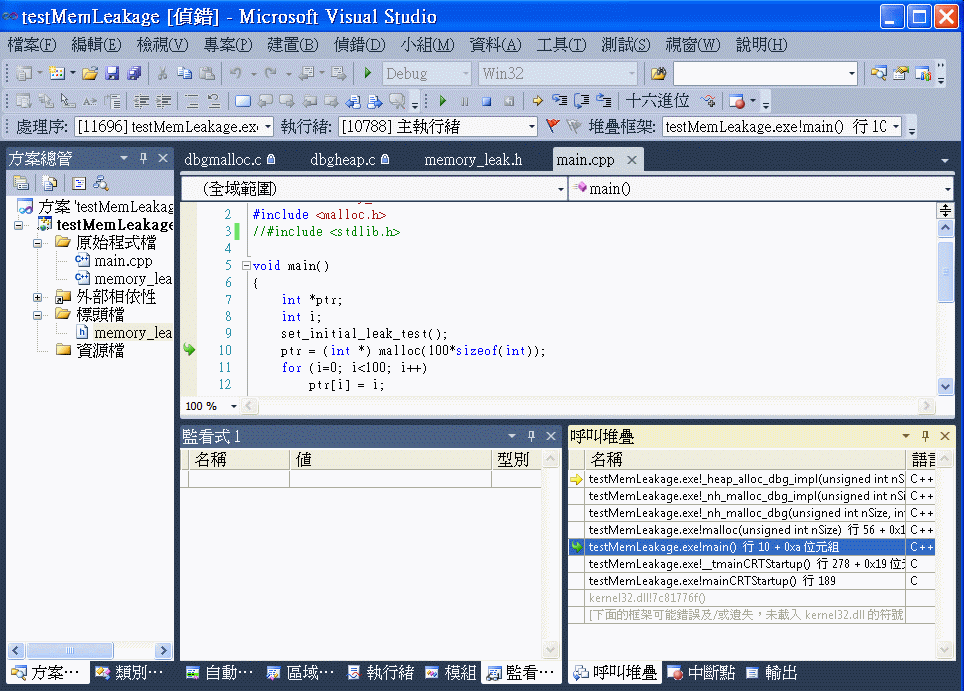Image resolution: width=964 pixels, height=691 pixels.
Task: Click the Stop Debugging square button
Action: [x=487, y=101]
